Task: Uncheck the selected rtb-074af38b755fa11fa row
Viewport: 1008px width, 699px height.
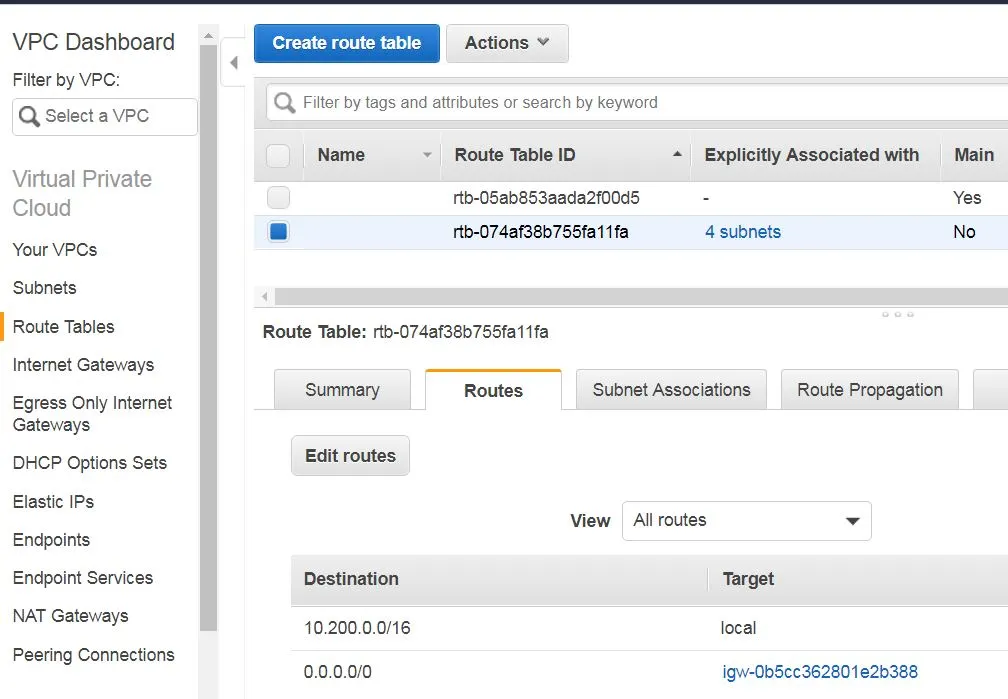Action: 279,232
